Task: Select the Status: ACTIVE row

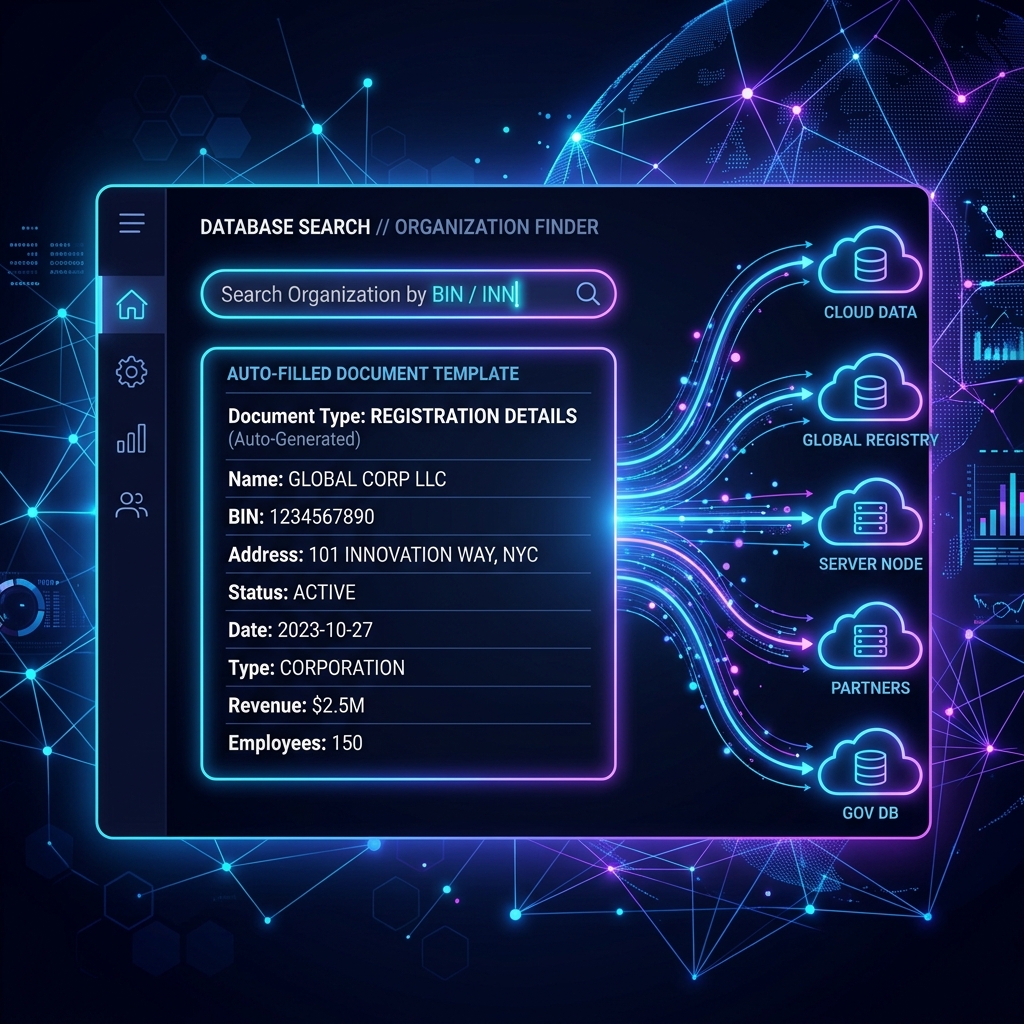Action: click(x=408, y=592)
